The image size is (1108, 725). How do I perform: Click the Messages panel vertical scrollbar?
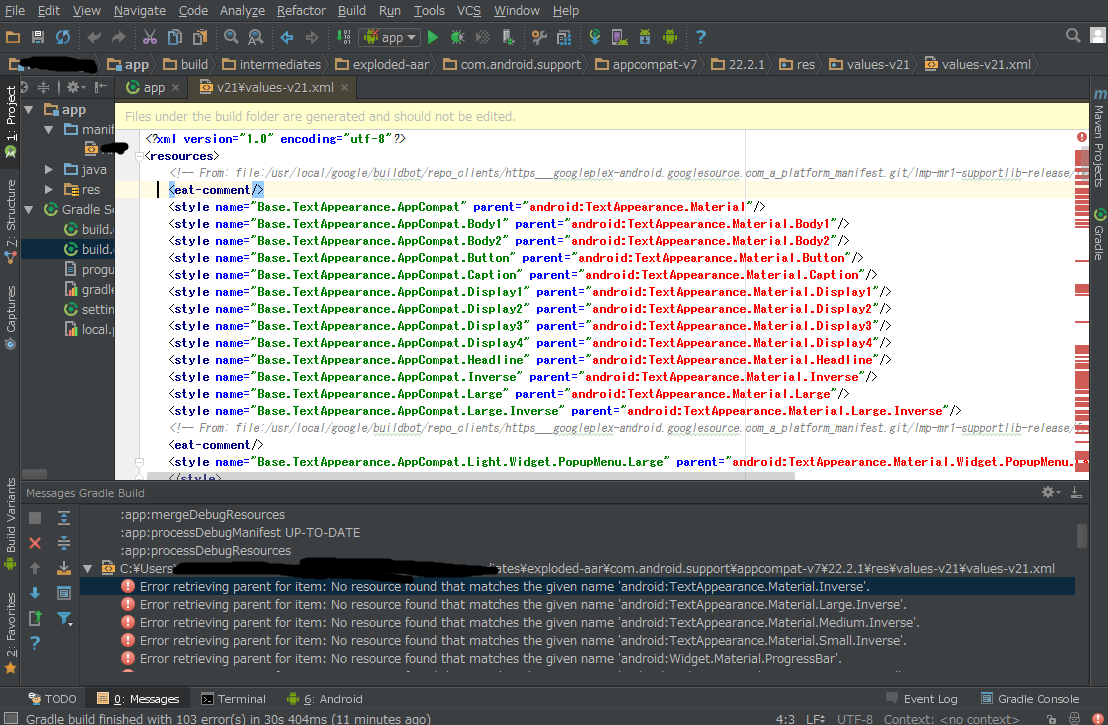pyautogui.click(x=1081, y=536)
